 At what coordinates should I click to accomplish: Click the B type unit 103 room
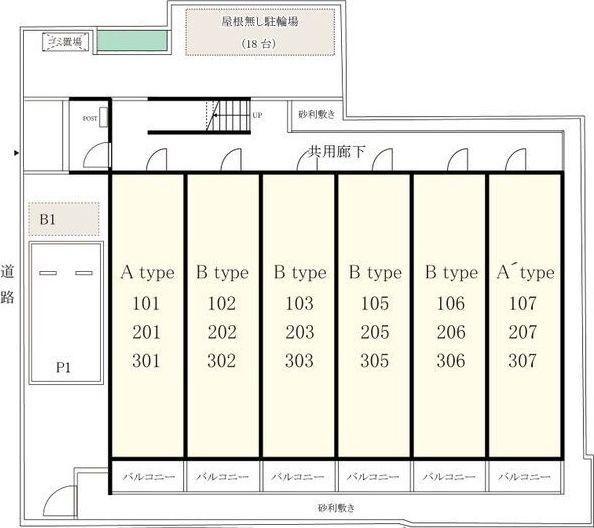(x=299, y=315)
